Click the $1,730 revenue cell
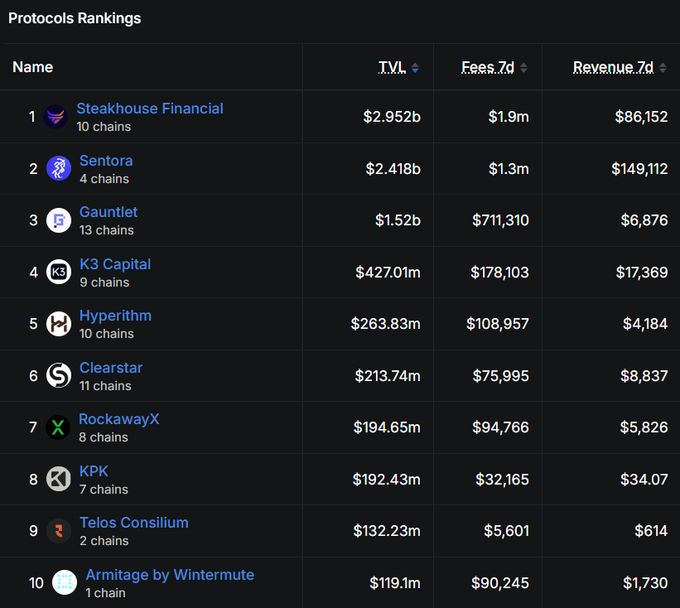The height and width of the screenshot is (608, 680). [645, 583]
